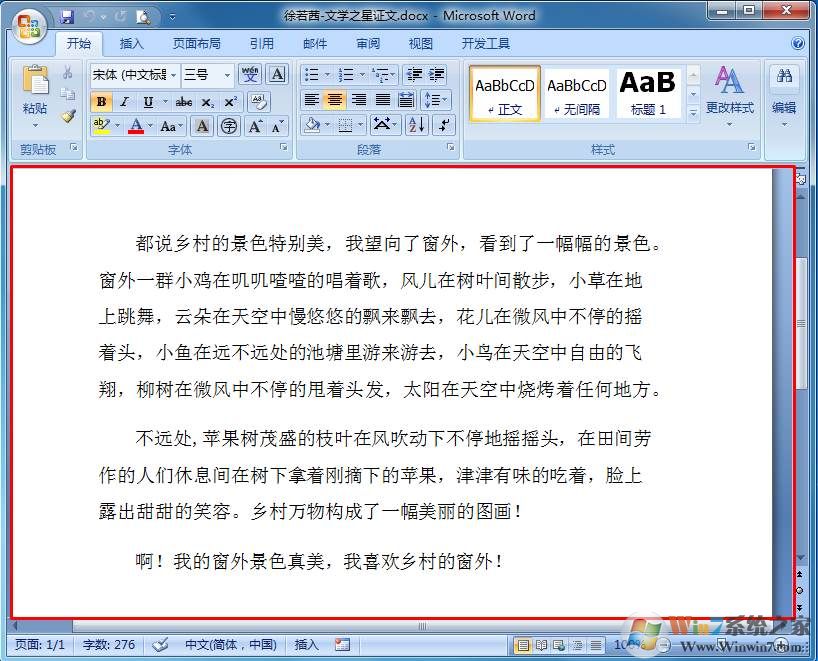Expand the numbering list dropdown arrow

pos(362,75)
